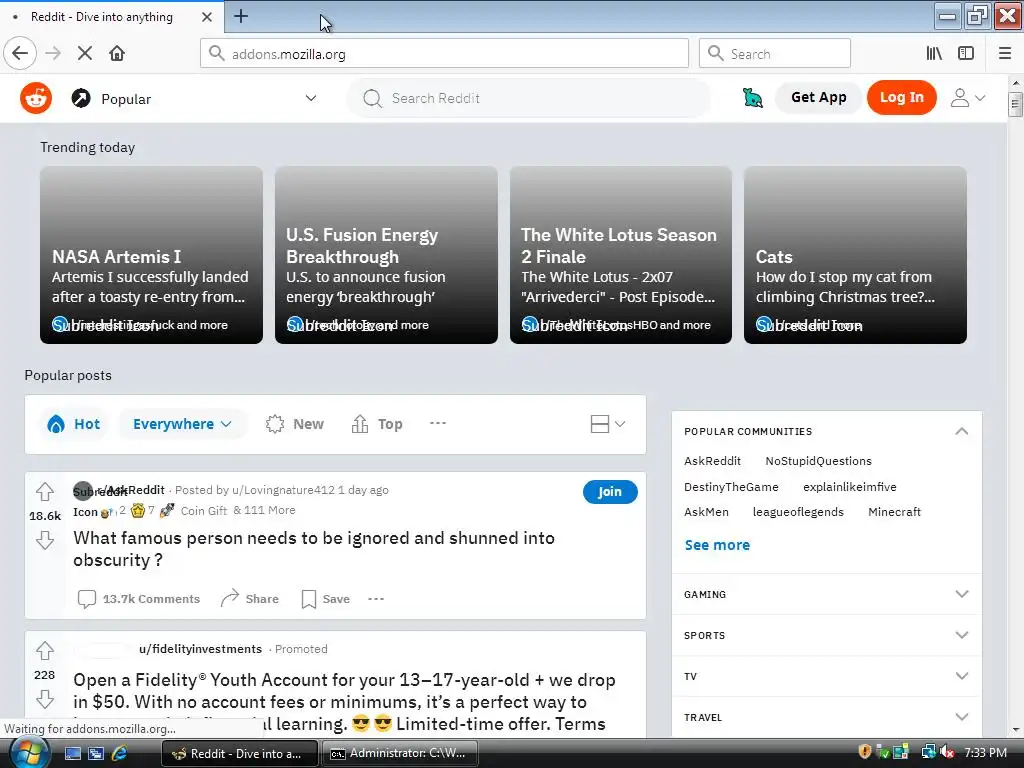Open the famous person post title
The width and height of the screenshot is (1024, 768).
coord(314,549)
